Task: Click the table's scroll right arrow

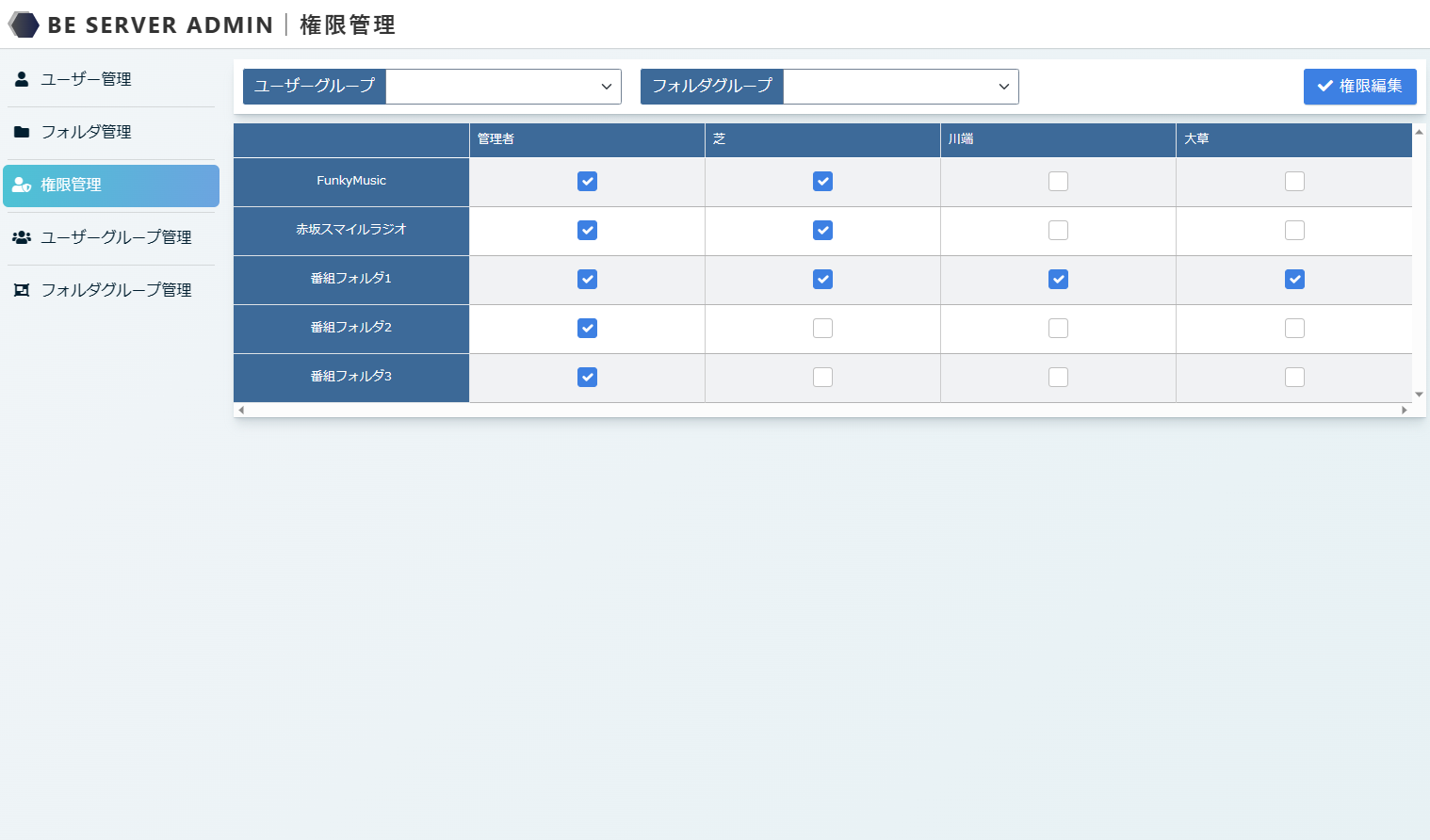Action: point(1404,410)
